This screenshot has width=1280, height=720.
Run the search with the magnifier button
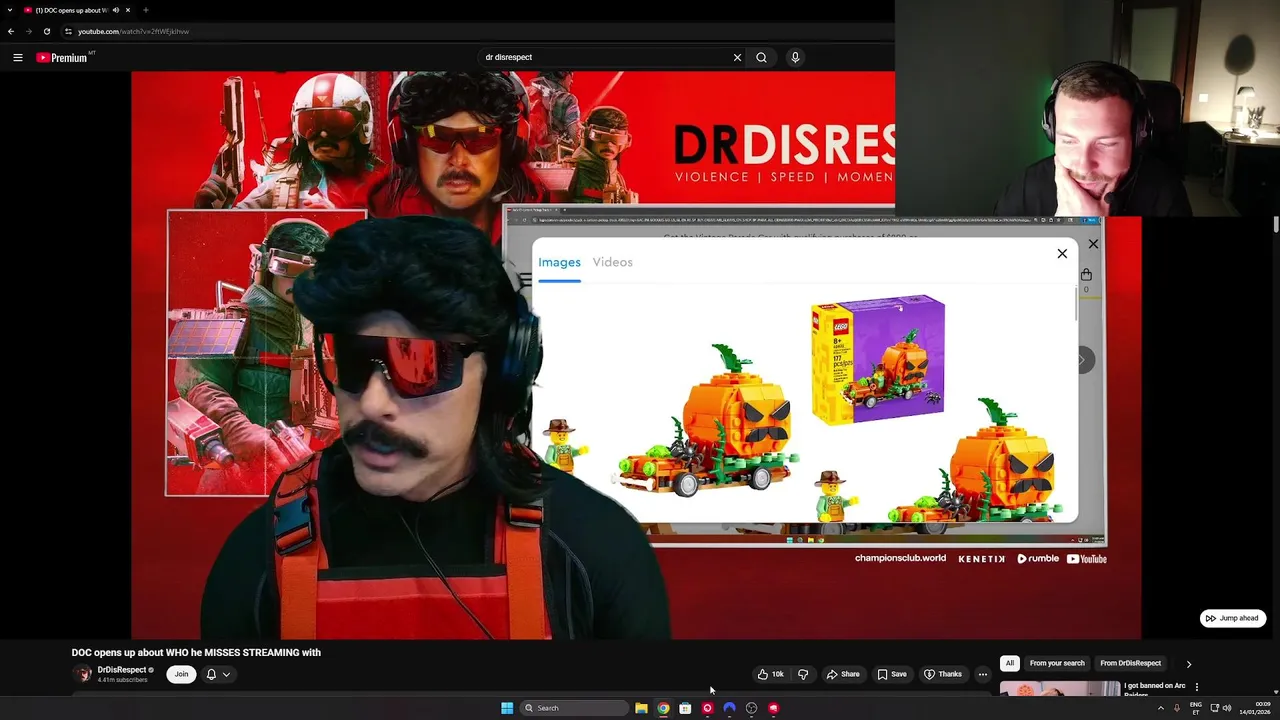pyautogui.click(x=761, y=57)
